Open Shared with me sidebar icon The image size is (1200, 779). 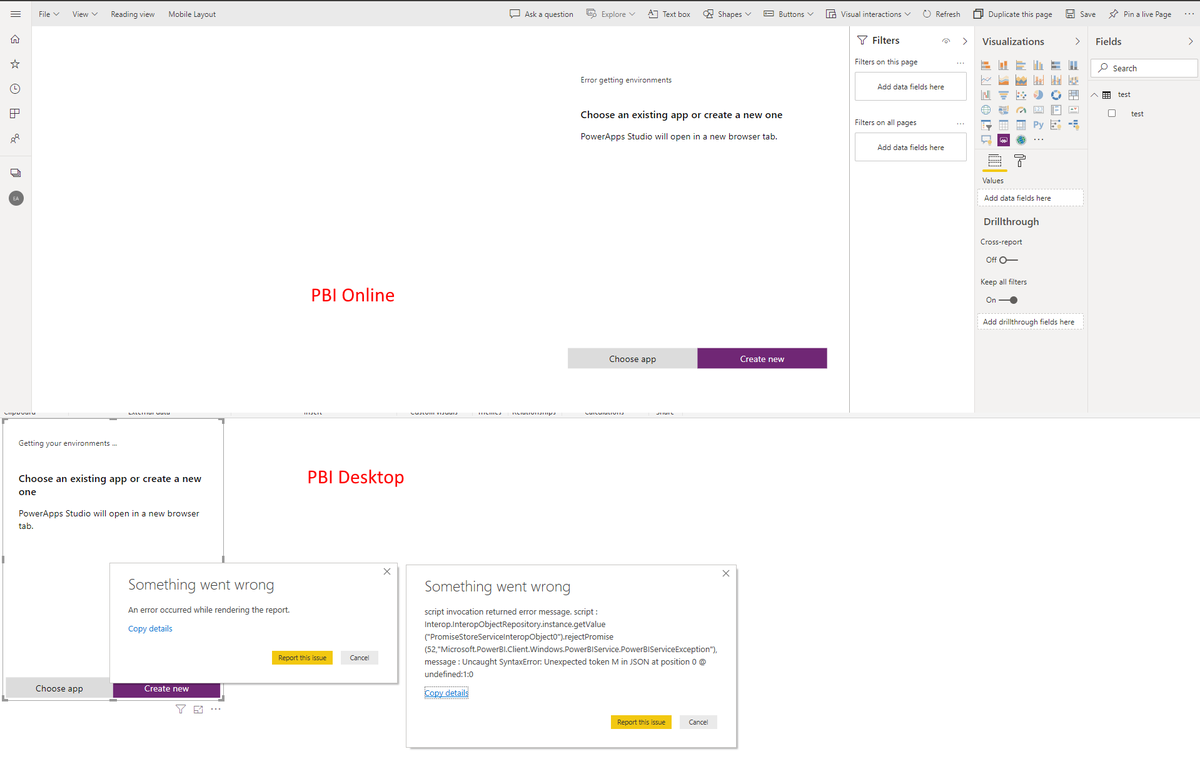click(x=15, y=138)
